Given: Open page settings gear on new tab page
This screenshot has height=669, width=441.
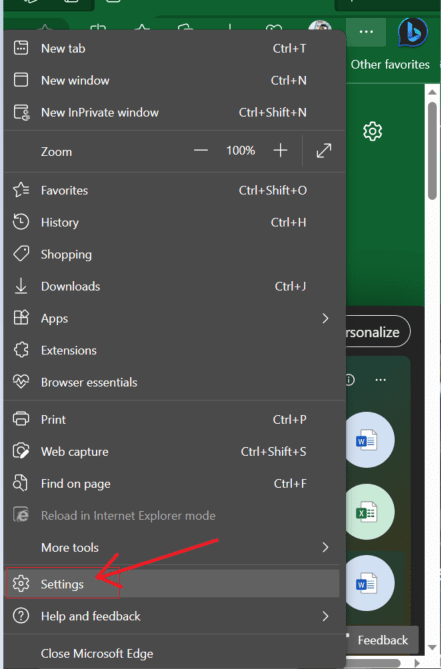Looking at the screenshot, I should [x=372, y=131].
